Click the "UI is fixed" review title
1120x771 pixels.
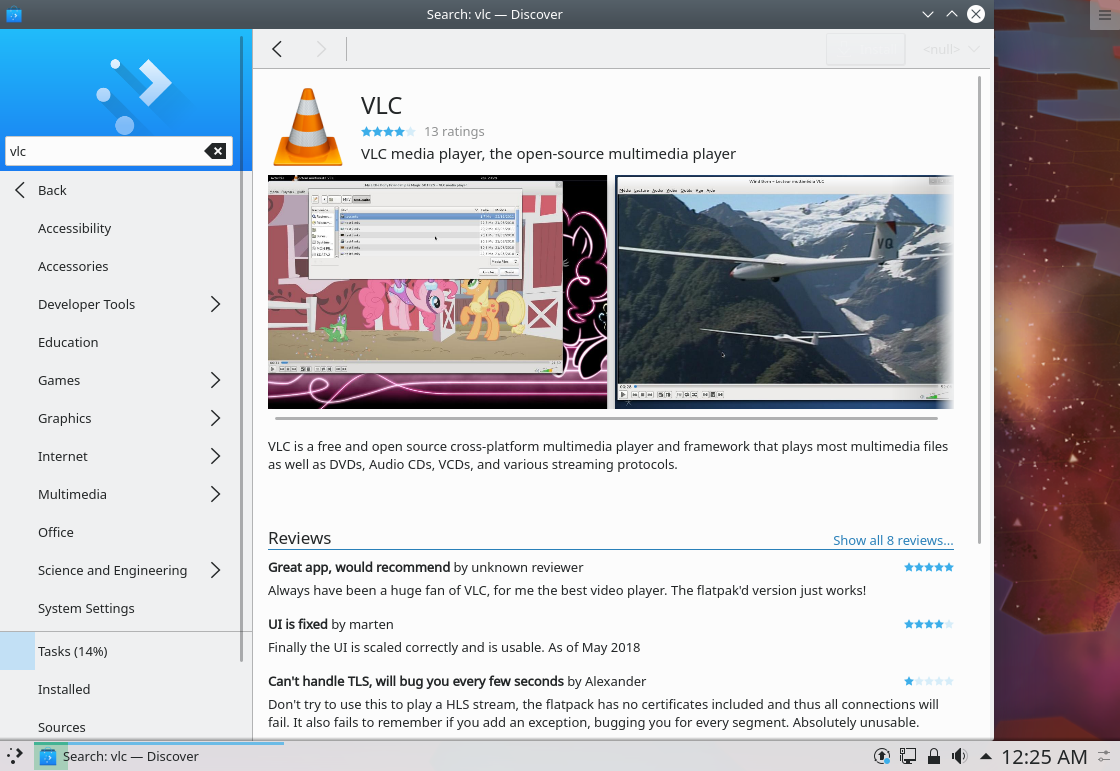pyautogui.click(x=298, y=624)
